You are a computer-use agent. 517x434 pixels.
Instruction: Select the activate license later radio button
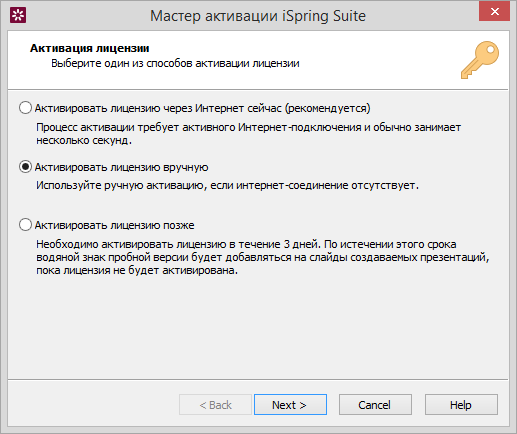click(25, 225)
